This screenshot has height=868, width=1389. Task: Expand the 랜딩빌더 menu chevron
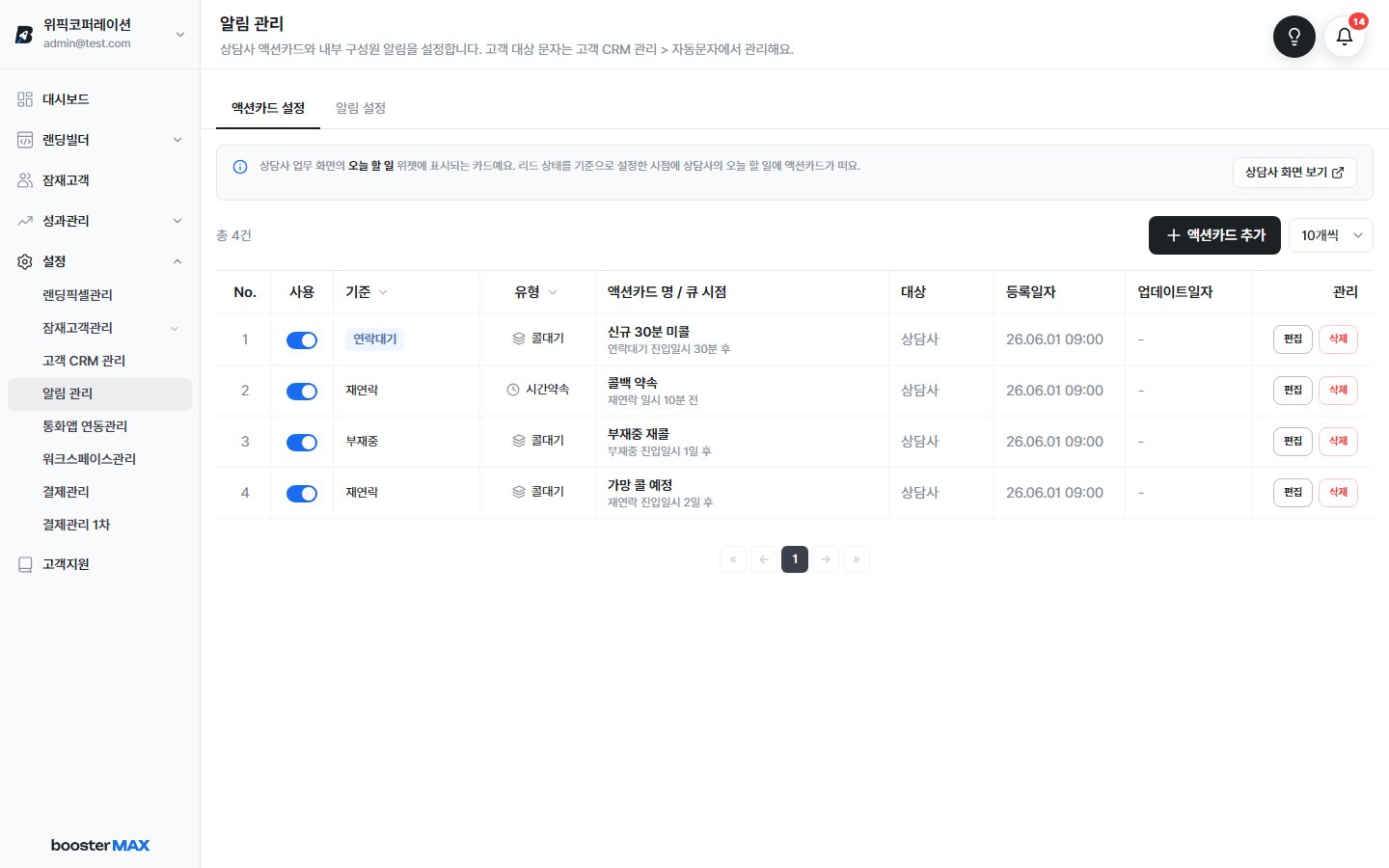(x=177, y=140)
